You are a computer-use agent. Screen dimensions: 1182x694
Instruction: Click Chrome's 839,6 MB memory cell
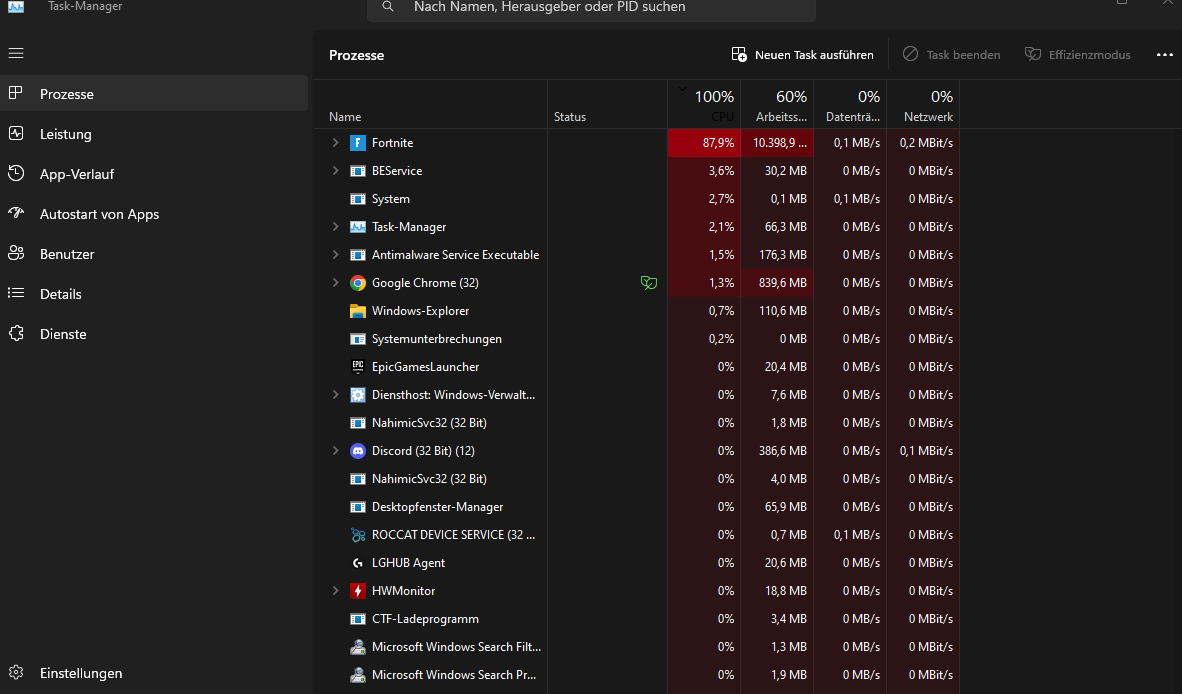777,283
